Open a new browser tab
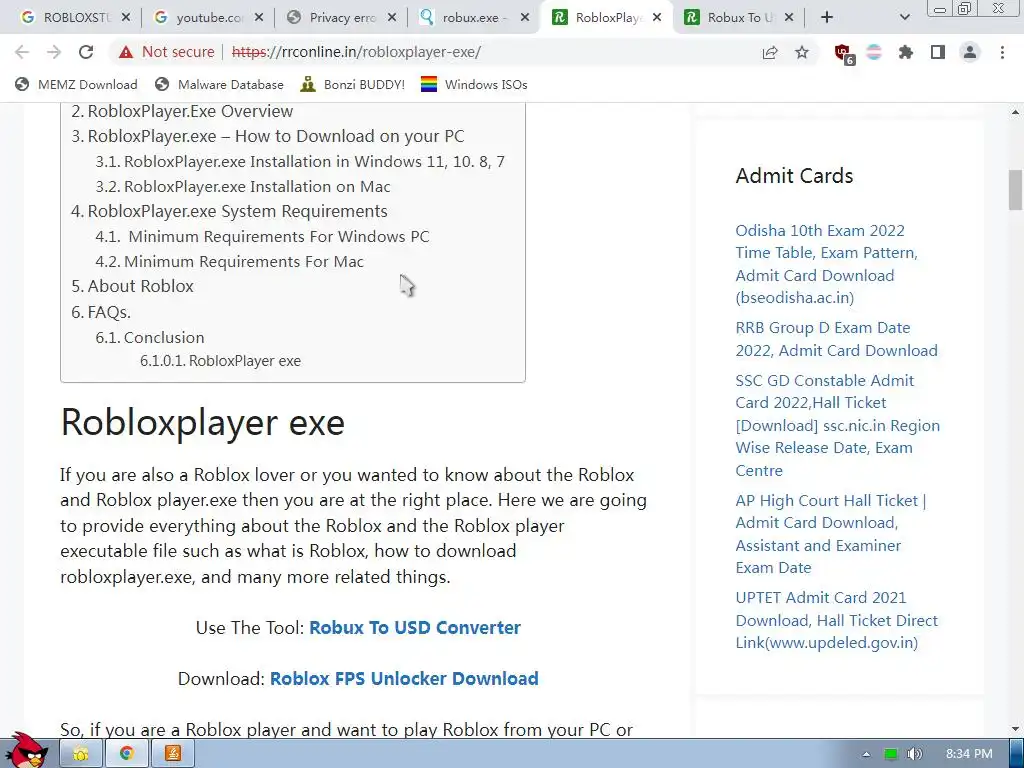The height and width of the screenshot is (768, 1024). pos(827,18)
